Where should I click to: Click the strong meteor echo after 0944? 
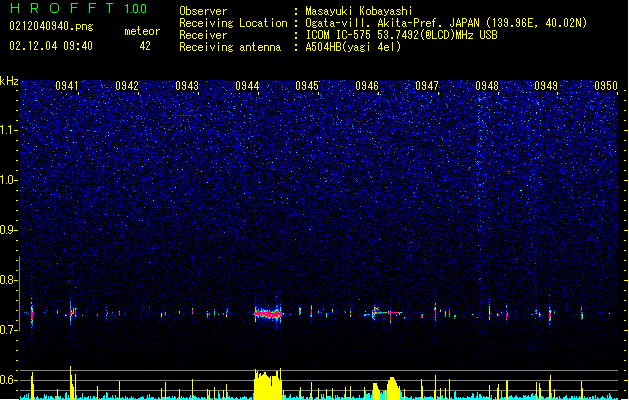268,313
